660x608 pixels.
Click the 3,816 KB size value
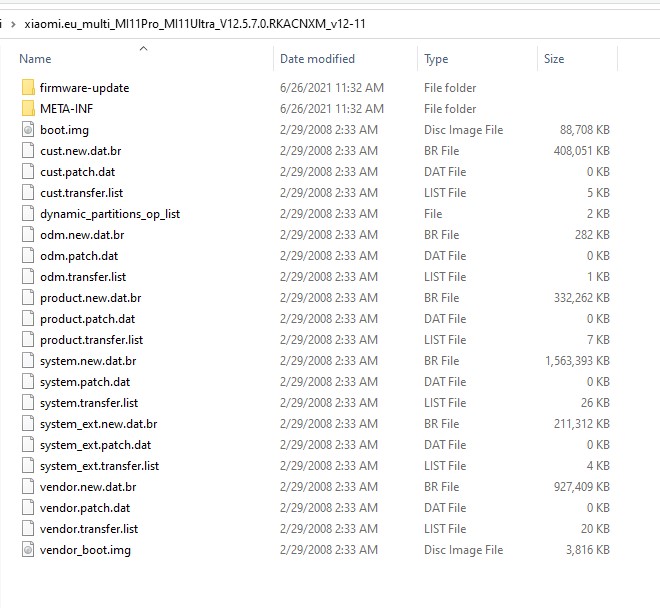click(588, 549)
